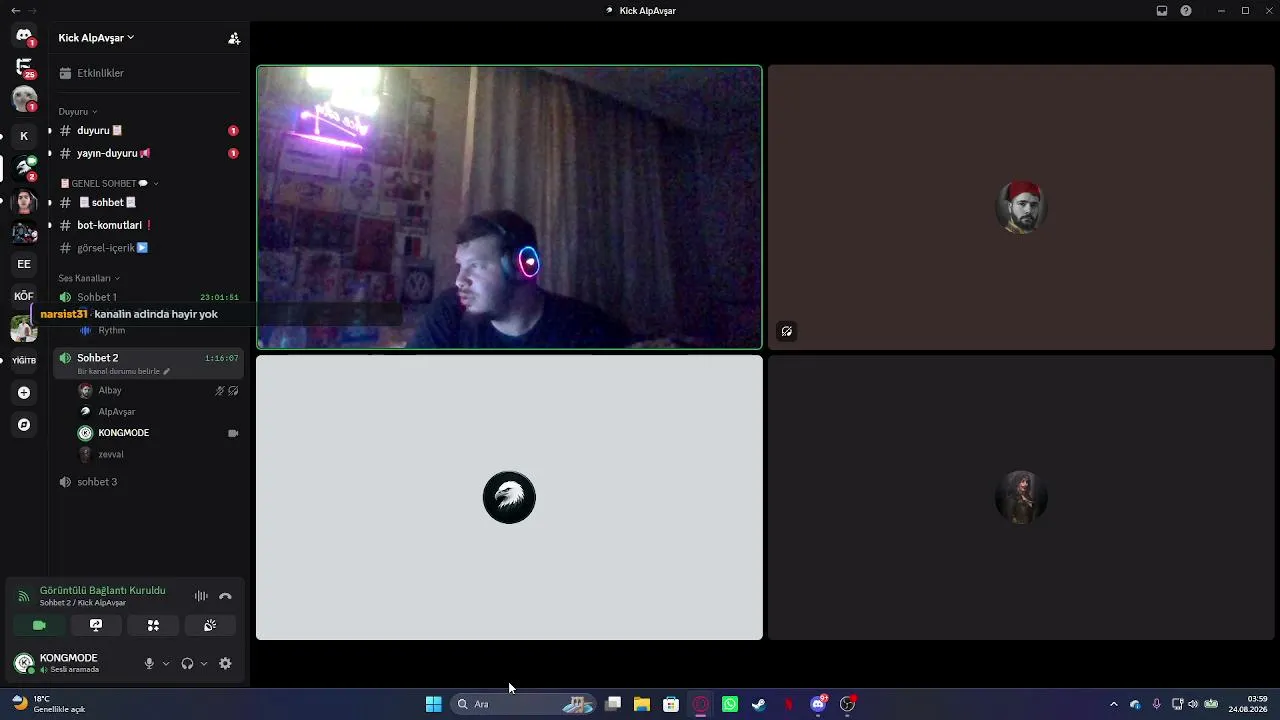Collapse the Duyuru category
This screenshot has height=720, width=1280.
click(78, 112)
